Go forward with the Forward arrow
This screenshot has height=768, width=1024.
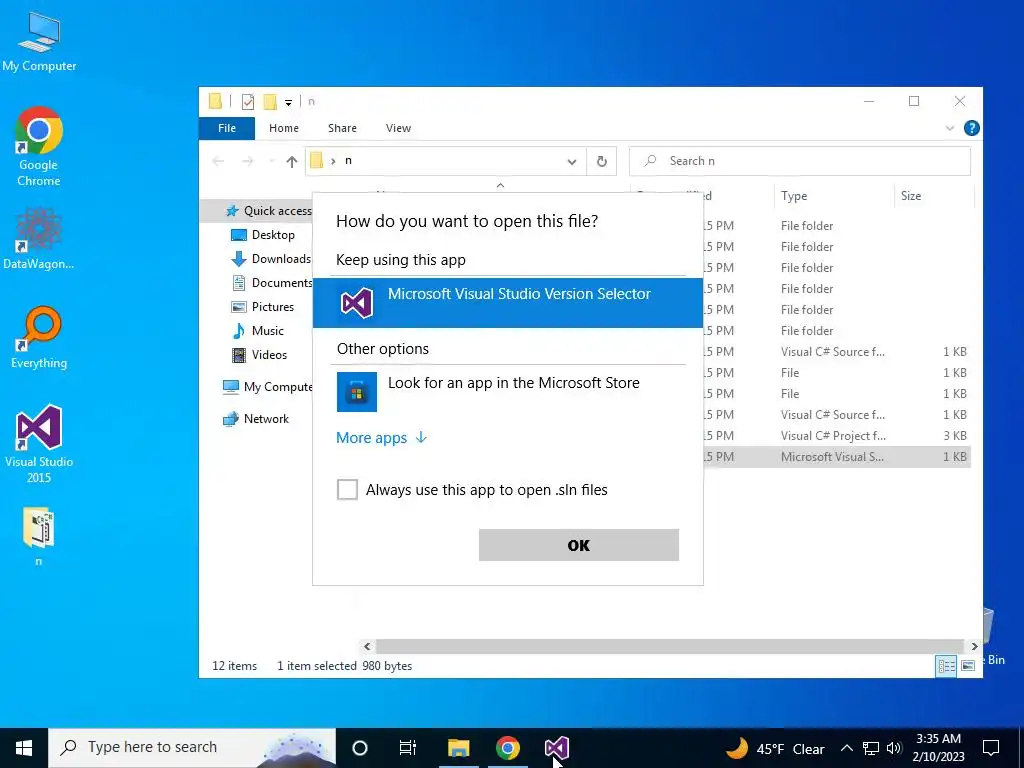click(248, 161)
